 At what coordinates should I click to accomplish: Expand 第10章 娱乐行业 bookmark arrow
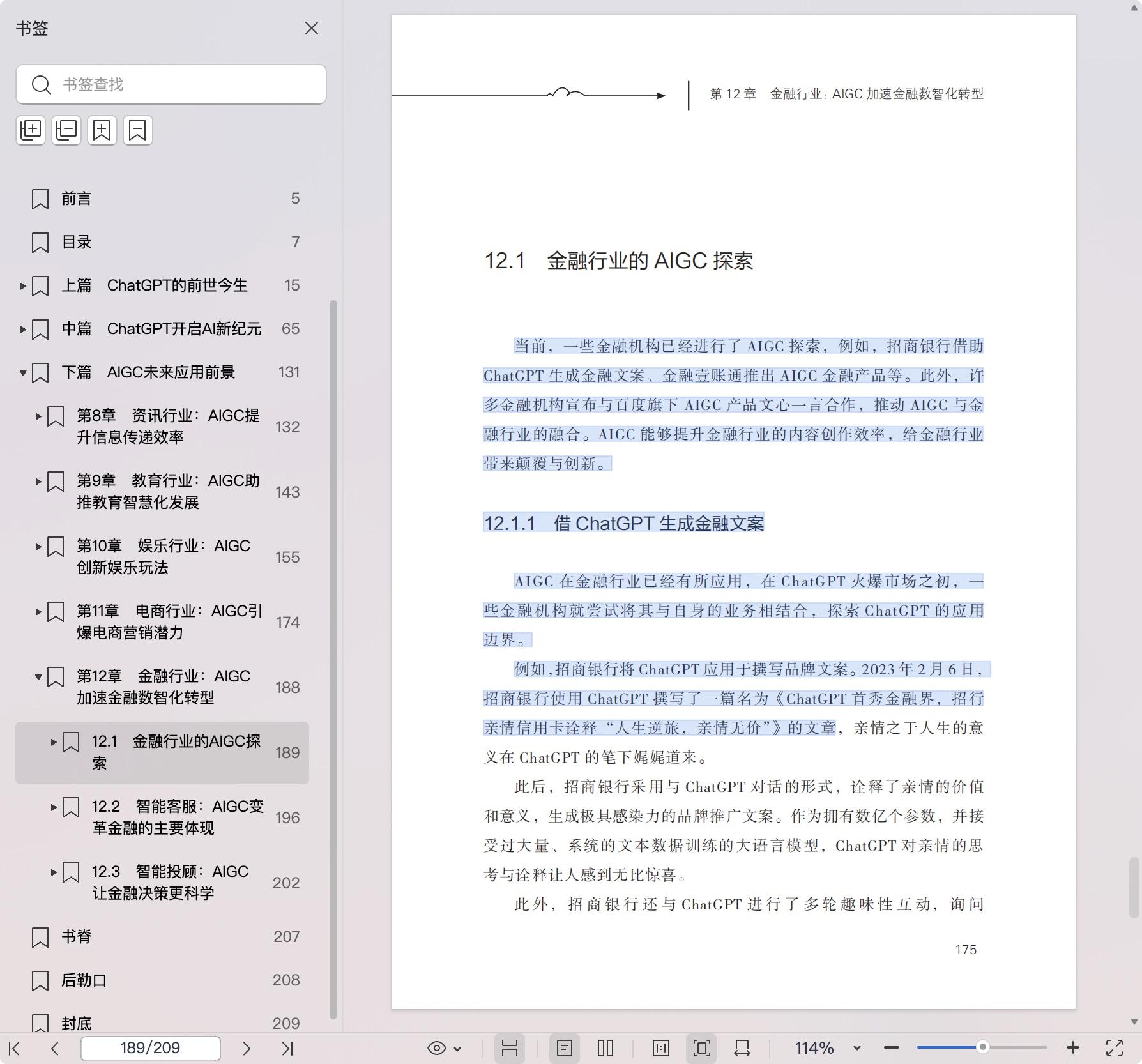[x=38, y=547]
